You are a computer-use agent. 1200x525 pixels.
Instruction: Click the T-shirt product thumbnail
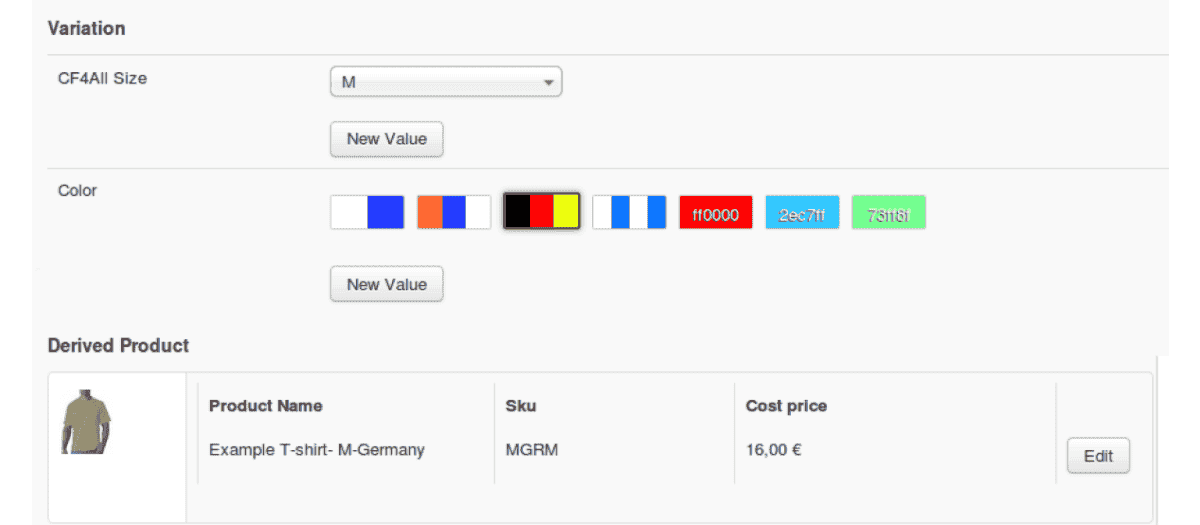click(x=87, y=423)
